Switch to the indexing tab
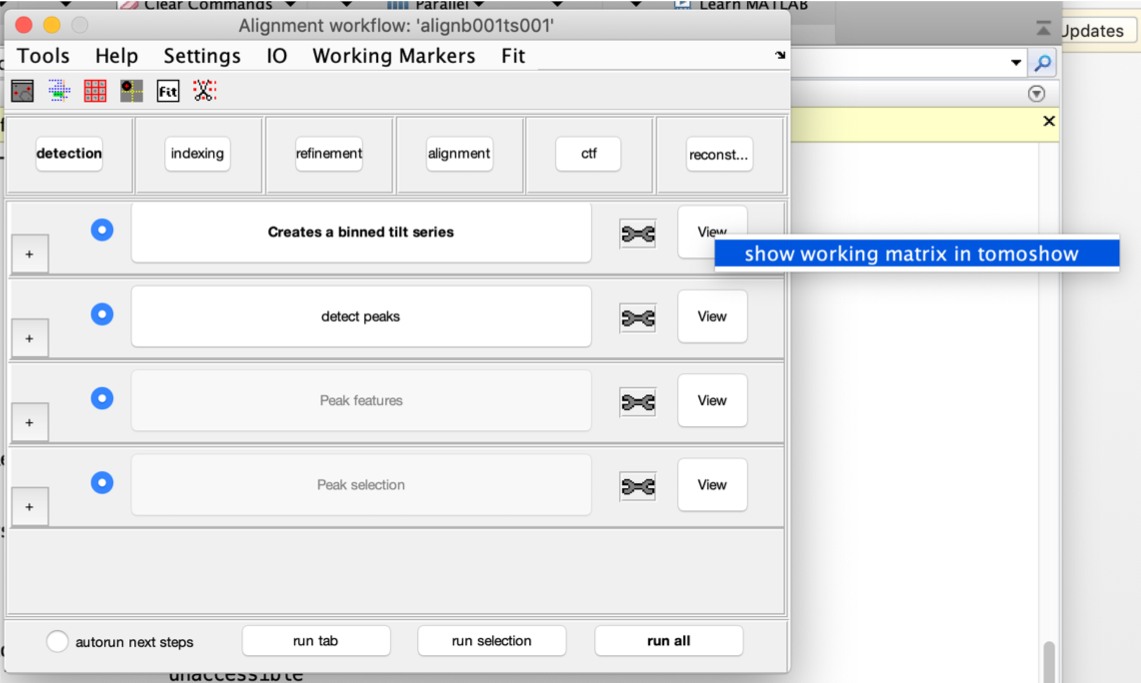This screenshot has width=1141, height=683. (x=197, y=153)
